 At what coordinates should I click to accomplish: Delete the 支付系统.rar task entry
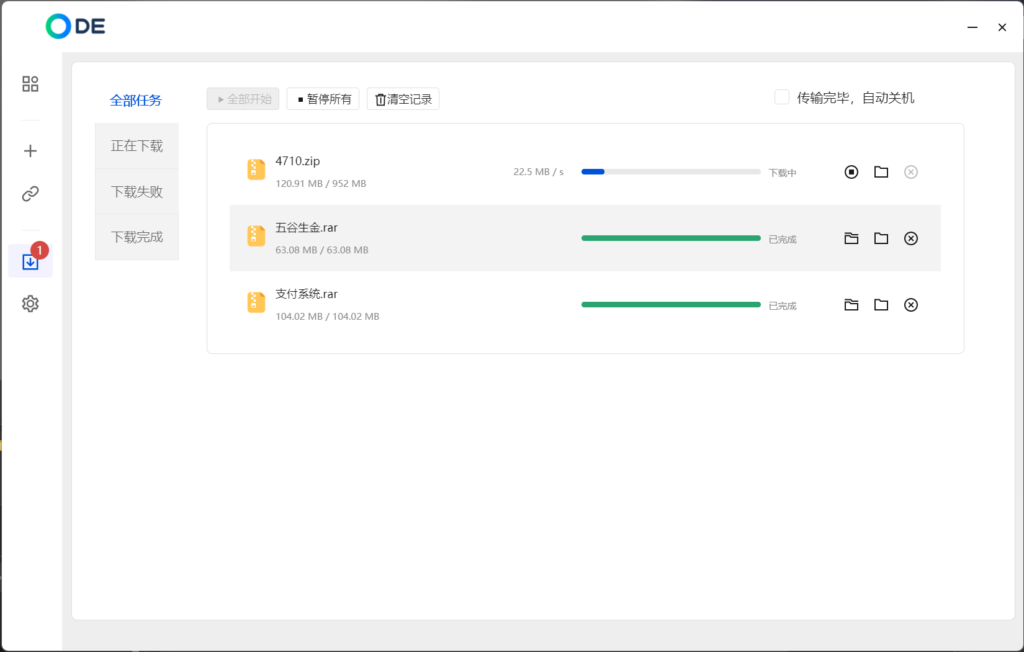coord(910,305)
